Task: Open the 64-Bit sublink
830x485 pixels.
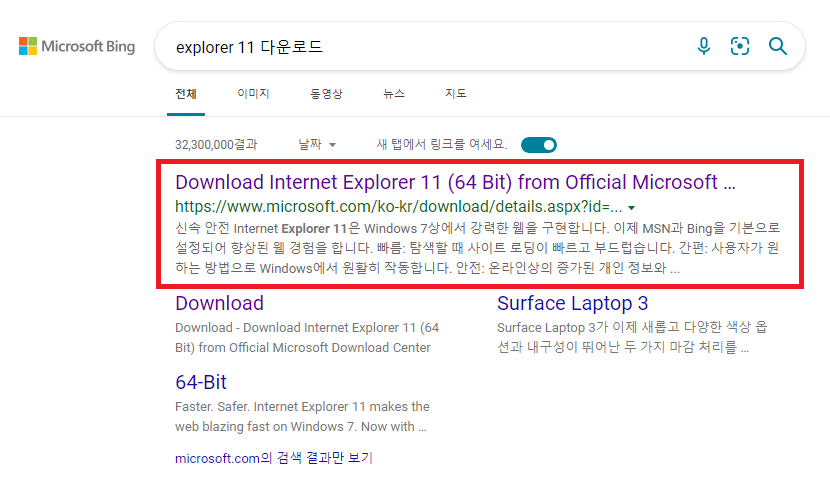Action: pyautogui.click(x=201, y=382)
